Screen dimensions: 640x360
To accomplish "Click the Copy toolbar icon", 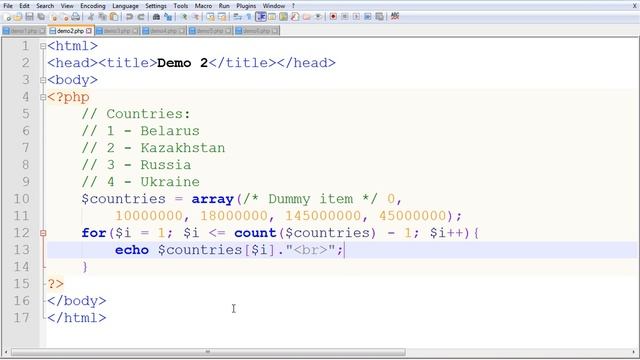I will (103, 17).
